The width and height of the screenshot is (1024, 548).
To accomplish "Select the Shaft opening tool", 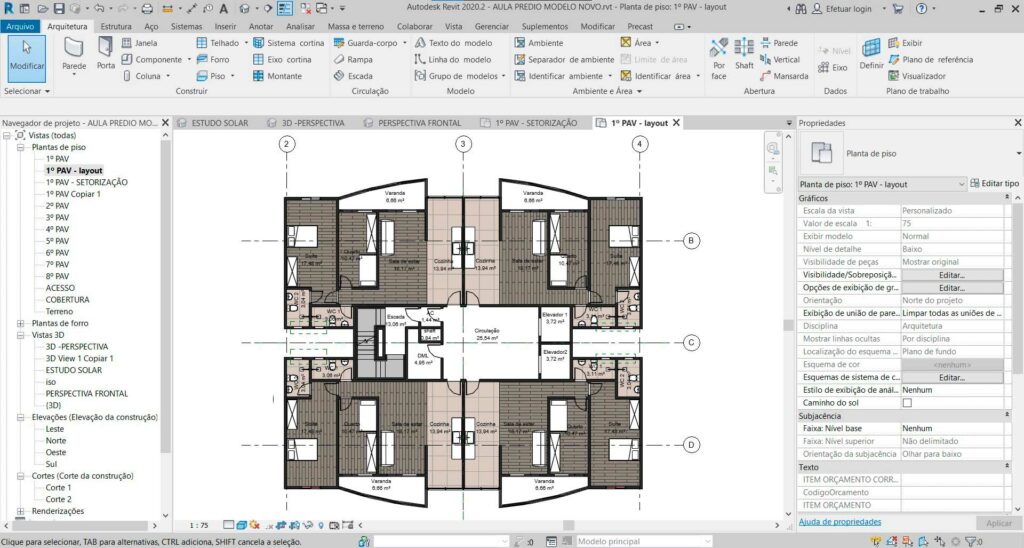I will pos(744,54).
